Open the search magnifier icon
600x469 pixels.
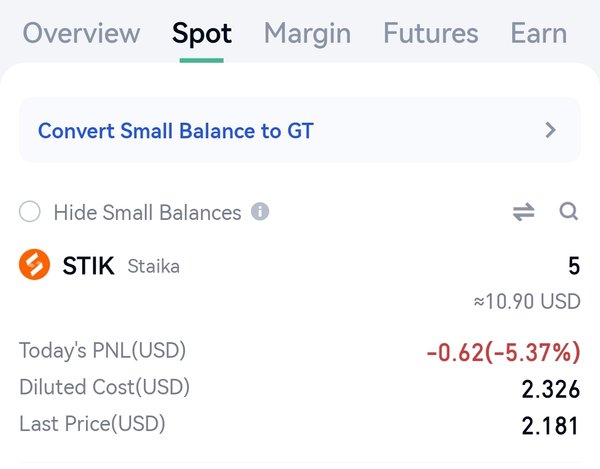(x=569, y=211)
